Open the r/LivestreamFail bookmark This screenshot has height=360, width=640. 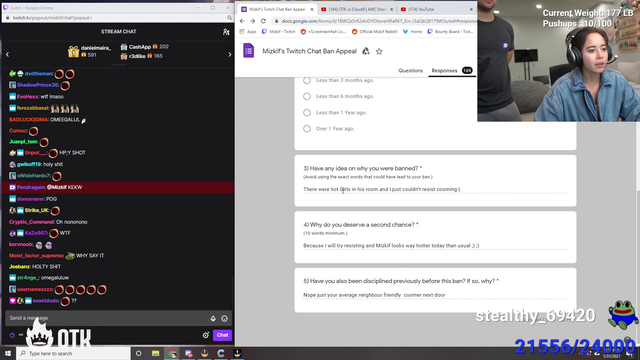pyautogui.click(x=323, y=31)
